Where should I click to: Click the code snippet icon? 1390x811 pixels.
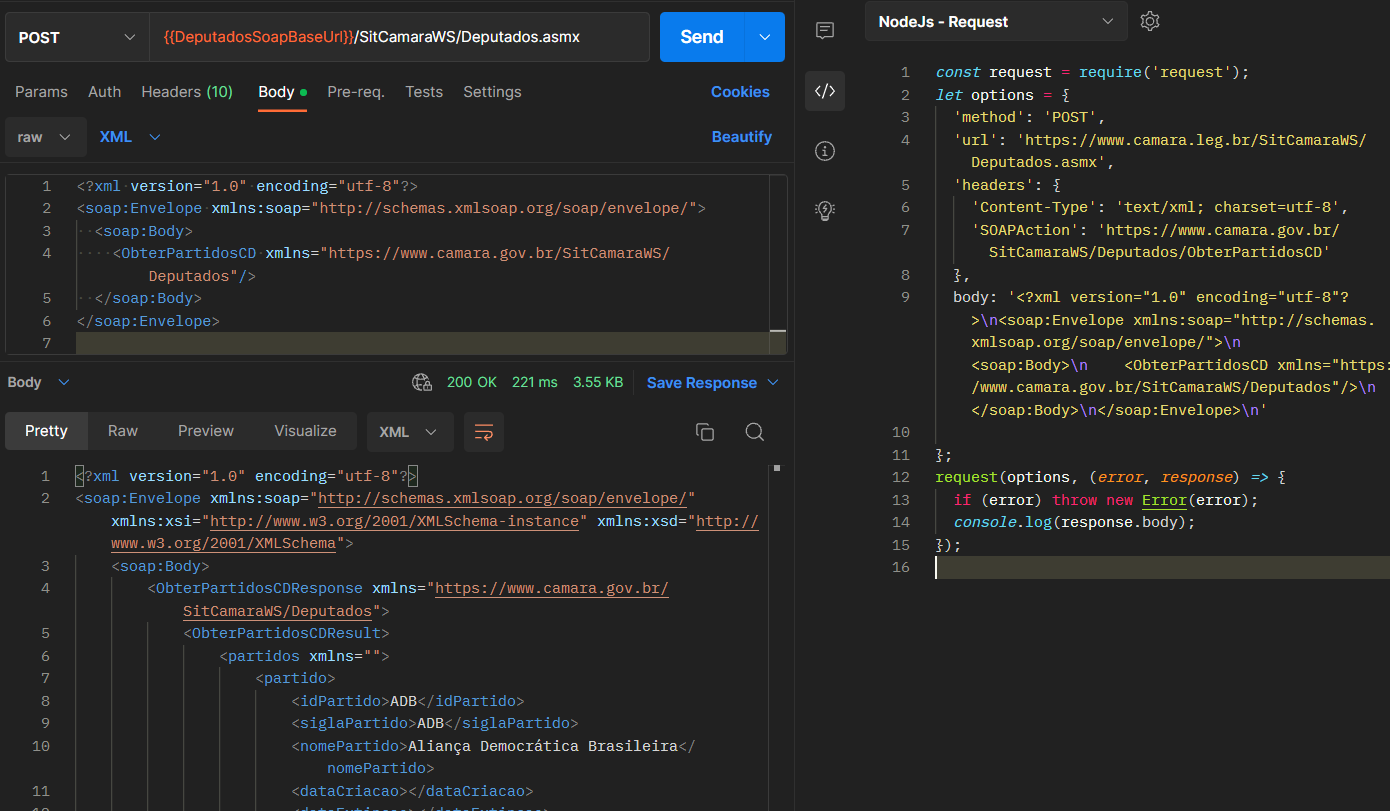click(825, 91)
